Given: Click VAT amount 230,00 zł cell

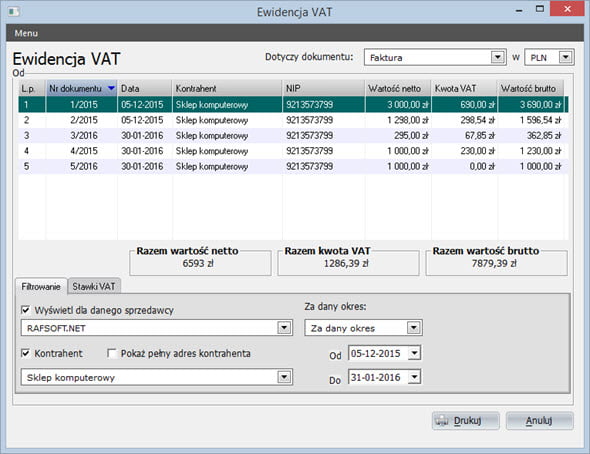Looking at the screenshot, I should click(465, 151).
